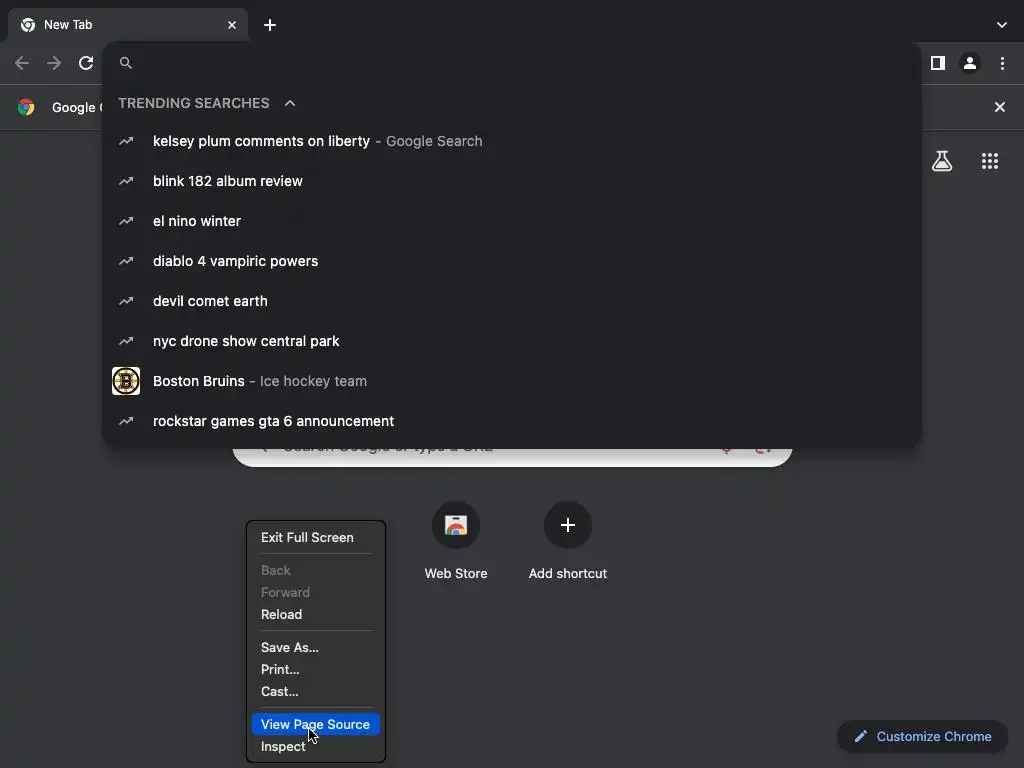This screenshot has width=1024, height=768.
Task: Open the tab search dropdown arrow
Action: click(1001, 25)
